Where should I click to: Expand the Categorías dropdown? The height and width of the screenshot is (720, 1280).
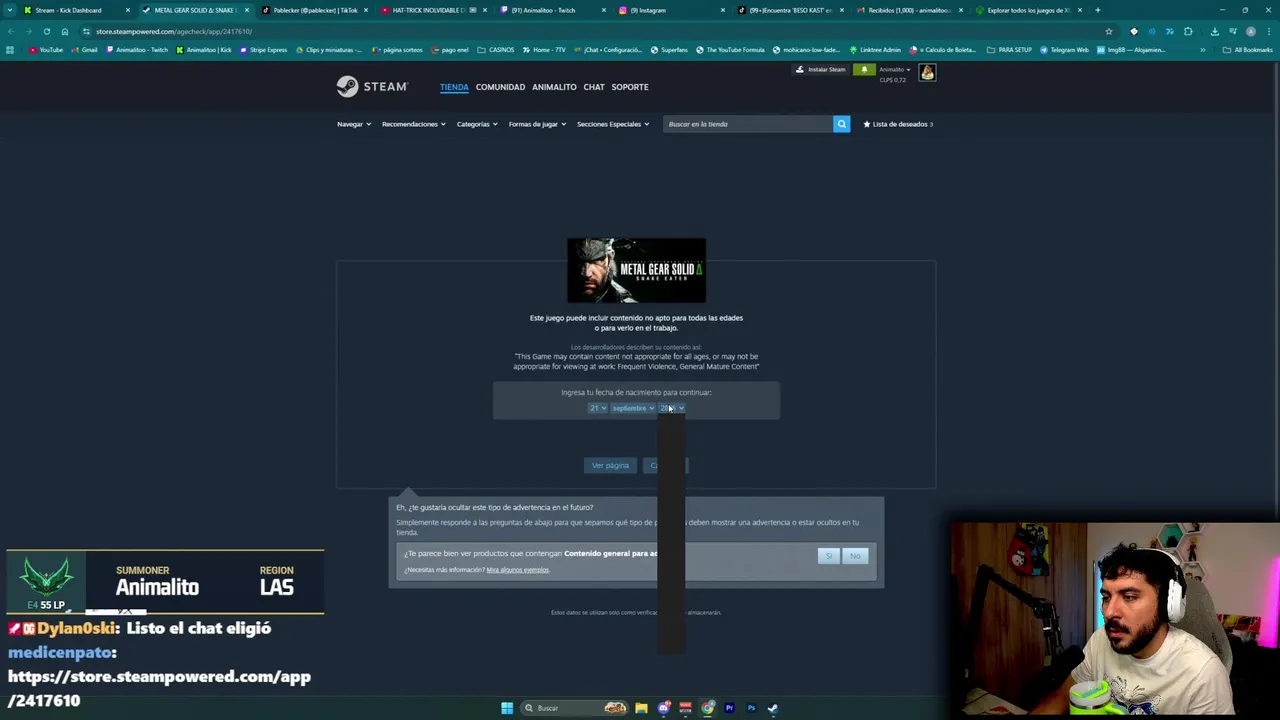pos(477,124)
